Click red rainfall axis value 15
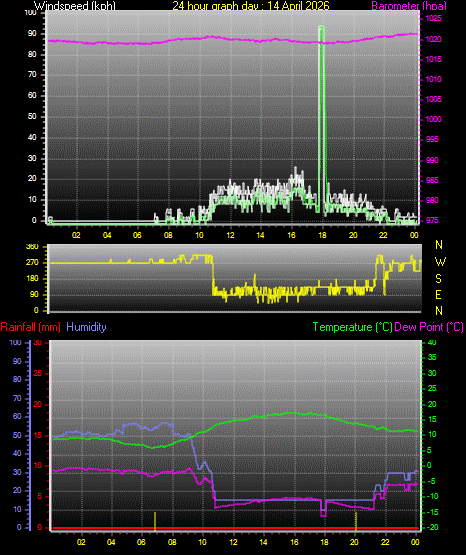 tap(38, 435)
